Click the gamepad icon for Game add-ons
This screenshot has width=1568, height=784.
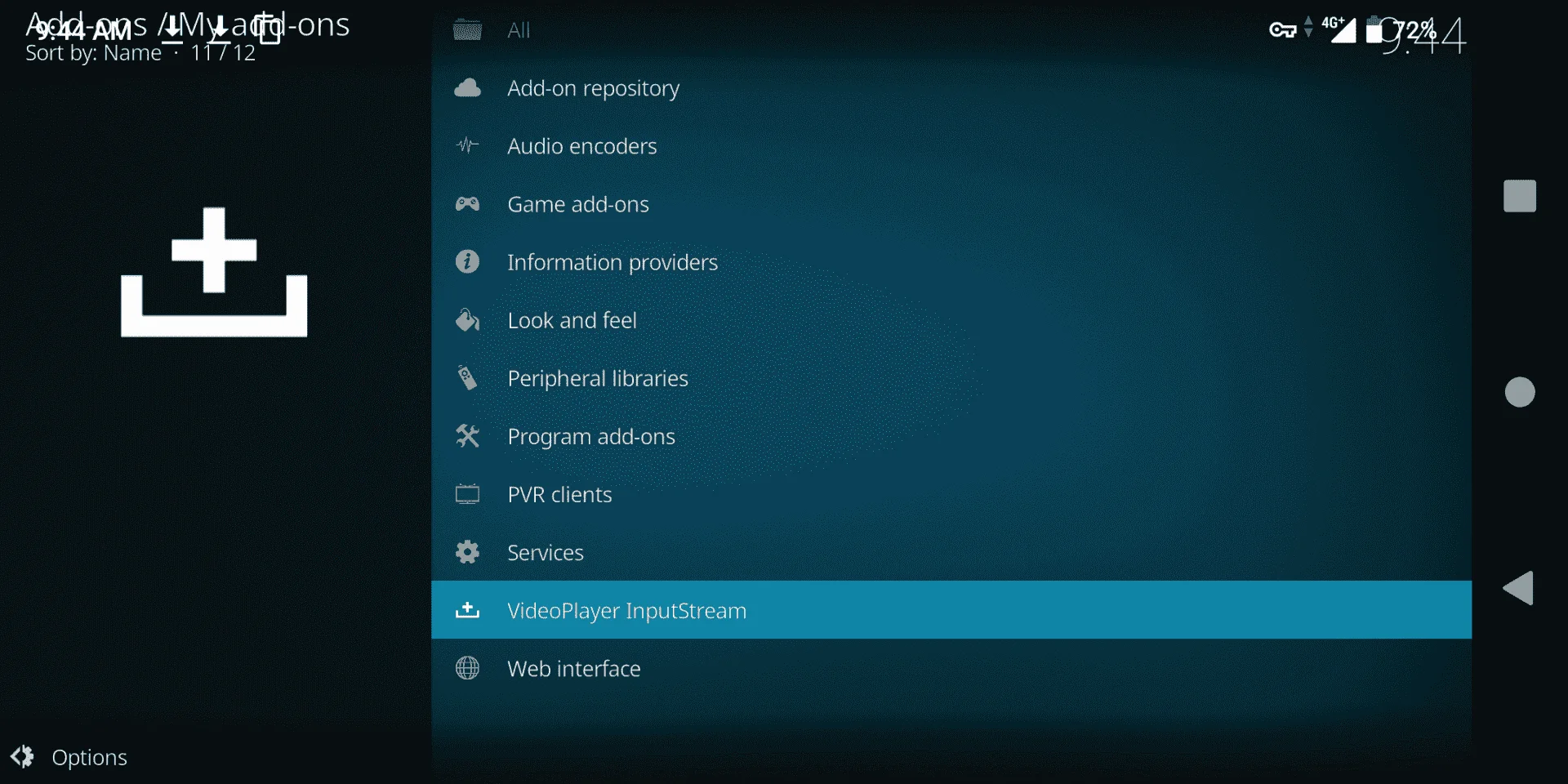[467, 204]
